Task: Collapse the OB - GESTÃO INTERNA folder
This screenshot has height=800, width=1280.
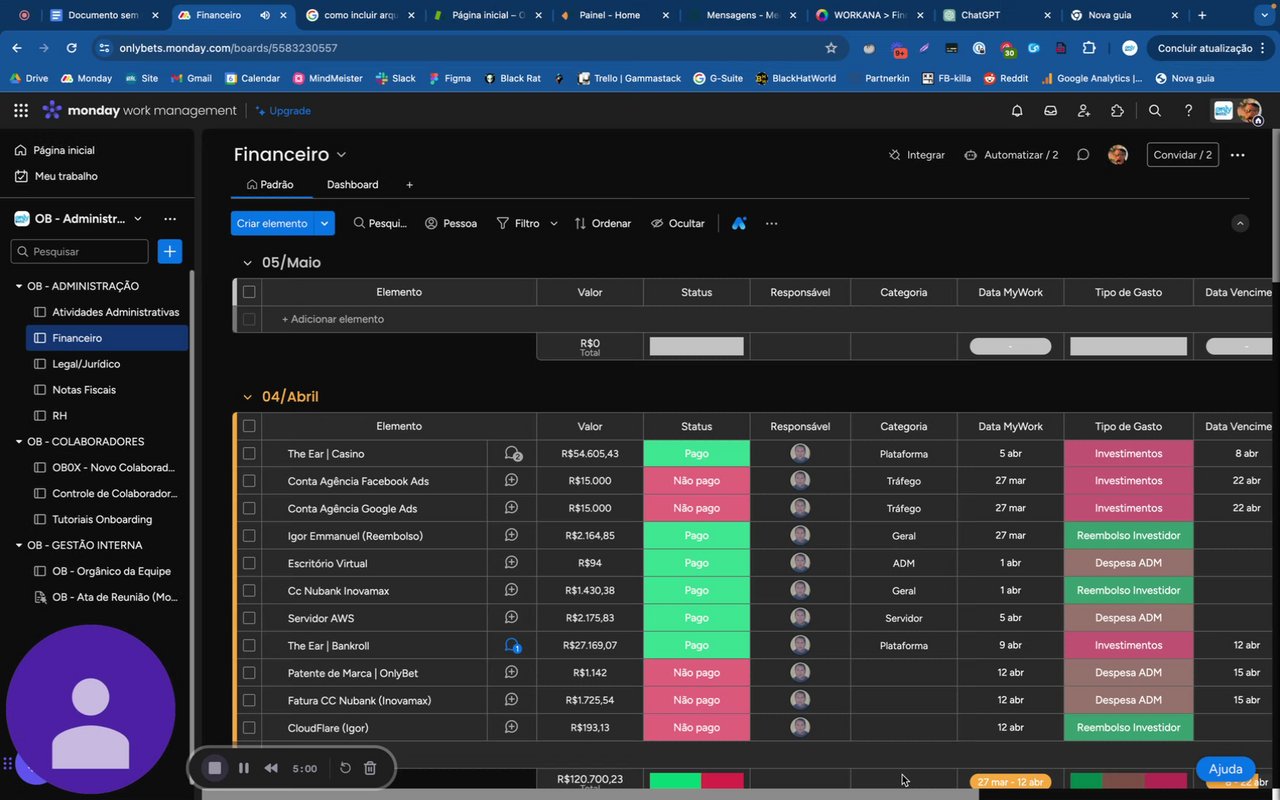Action: (19, 545)
